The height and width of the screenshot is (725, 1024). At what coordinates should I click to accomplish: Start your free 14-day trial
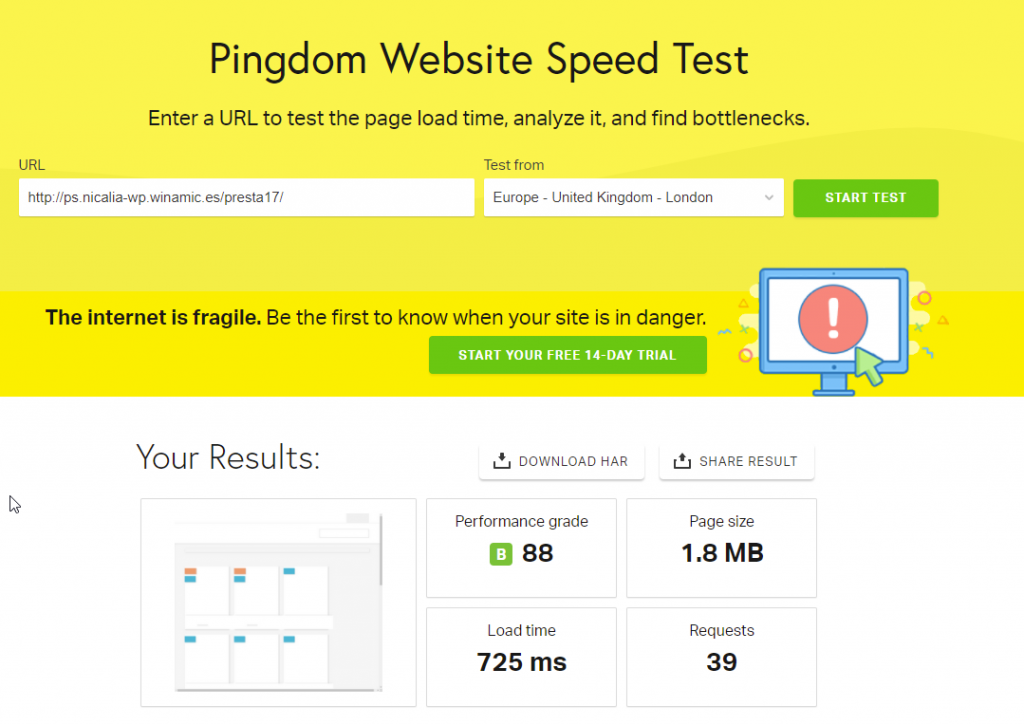[x=567, y=355]
